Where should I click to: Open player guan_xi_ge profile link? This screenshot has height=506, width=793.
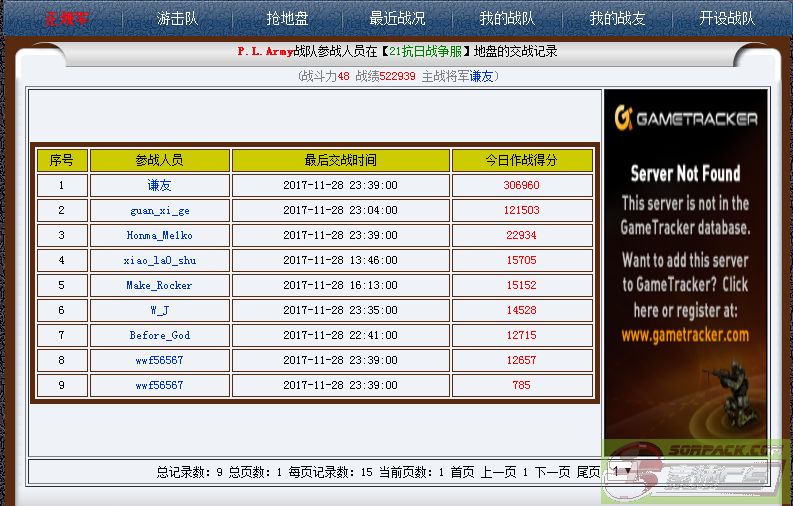160,210
